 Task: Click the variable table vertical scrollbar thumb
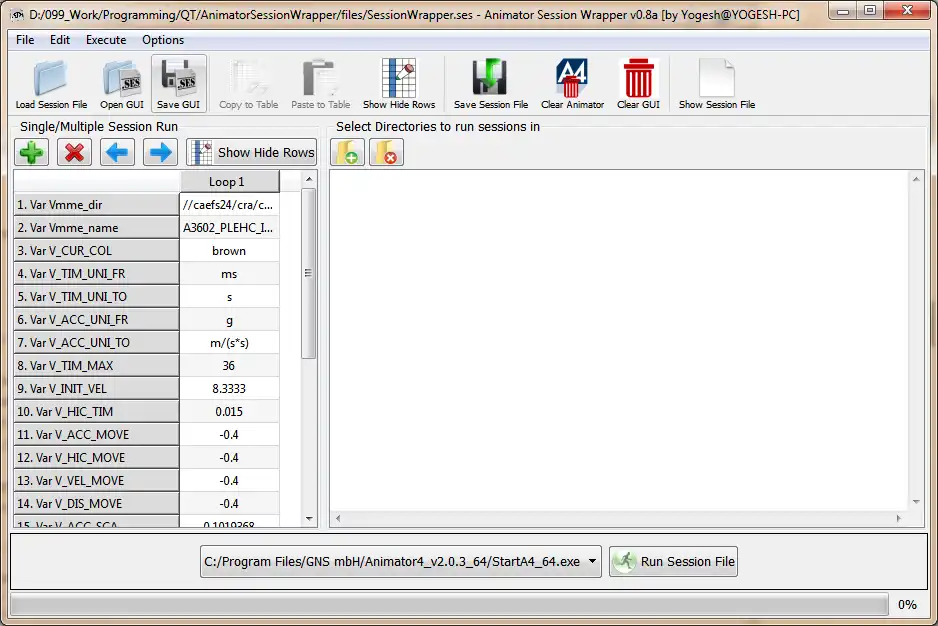309,274
